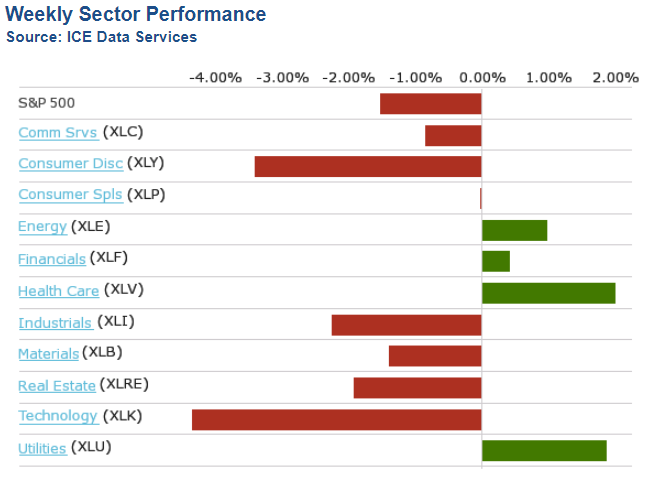
Task: Open the Comm Srvs sector link
Action: (57, 133)
